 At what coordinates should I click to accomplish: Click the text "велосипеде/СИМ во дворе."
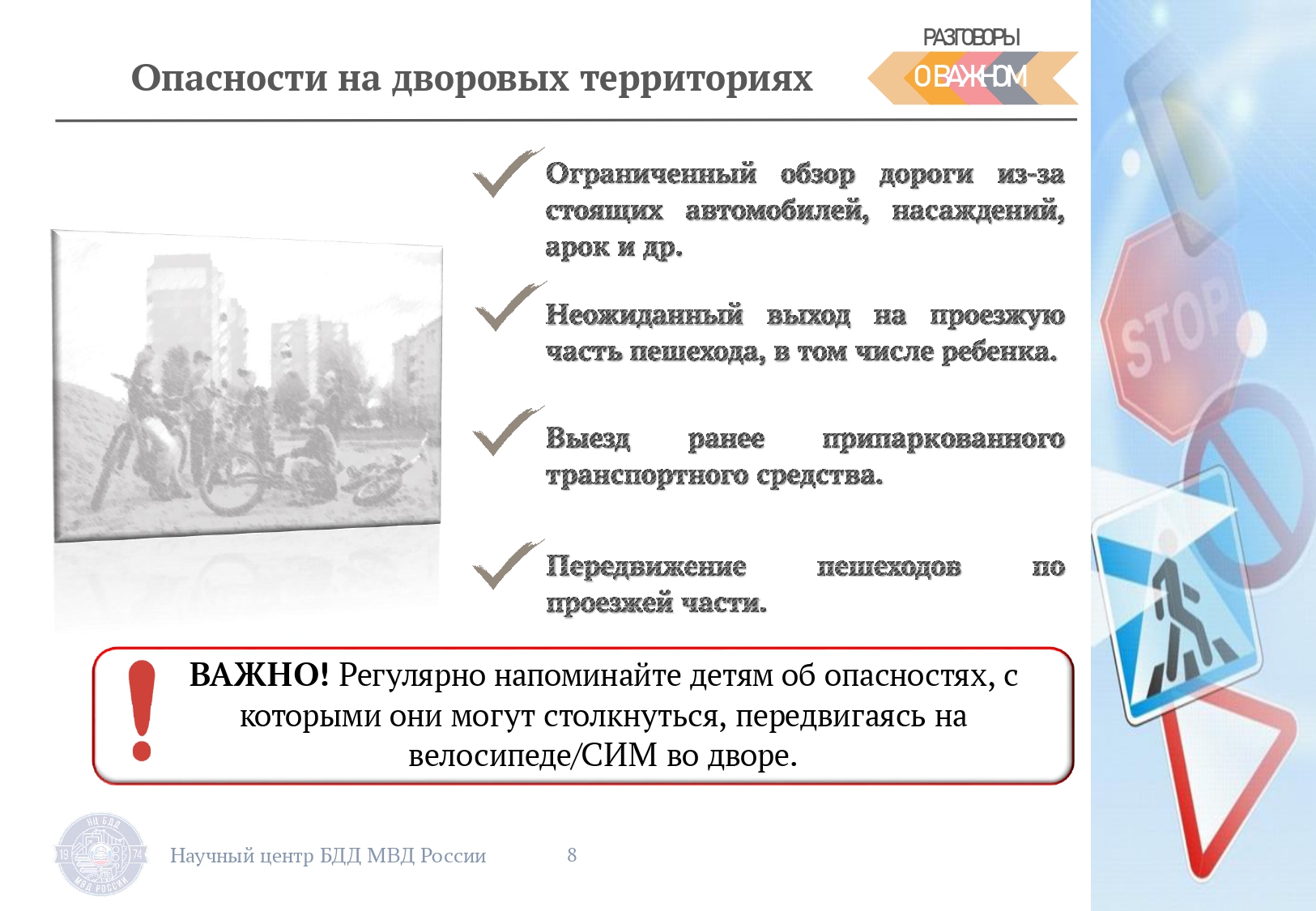tap(603, 756)
